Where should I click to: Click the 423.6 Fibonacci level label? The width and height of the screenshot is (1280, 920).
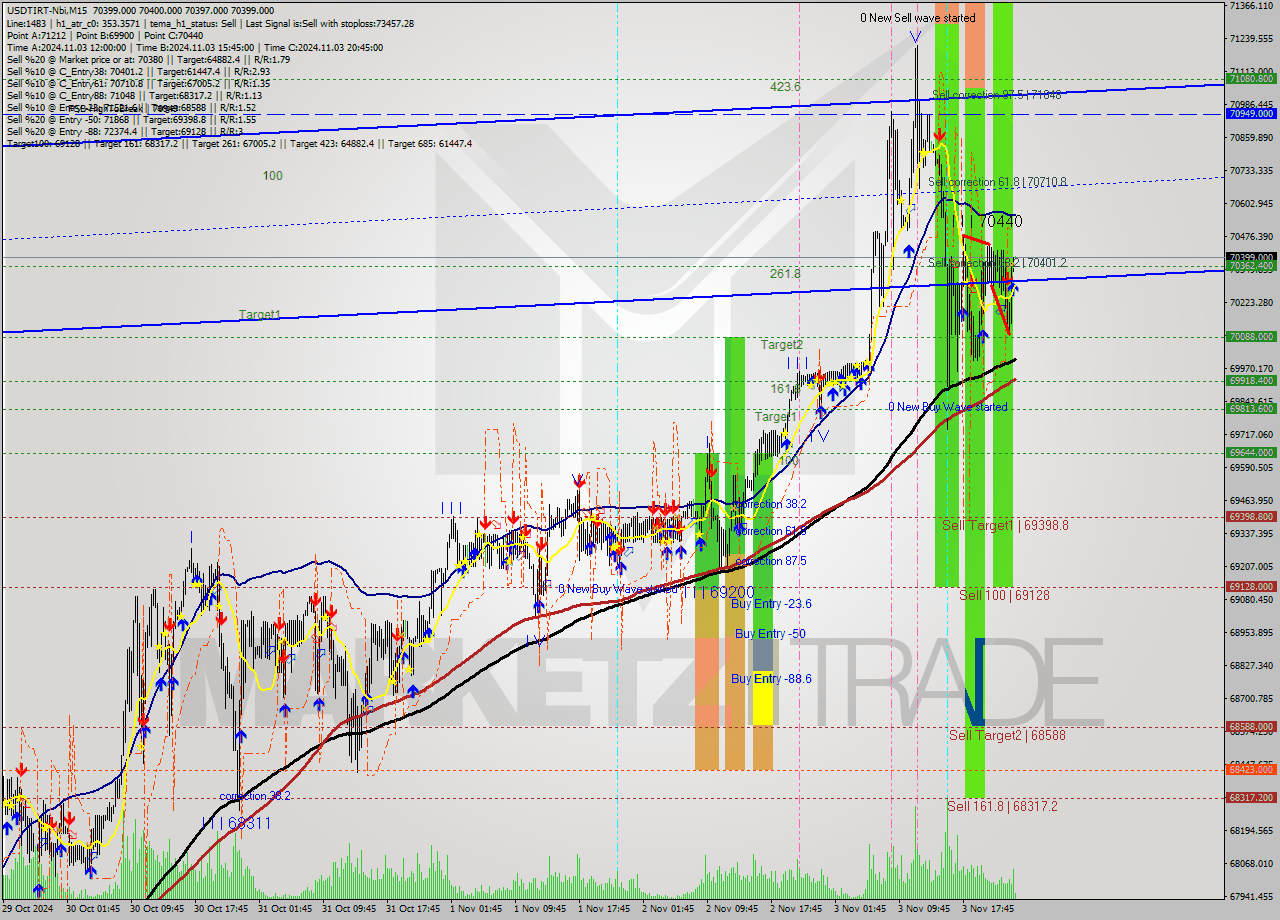point(785,87)
